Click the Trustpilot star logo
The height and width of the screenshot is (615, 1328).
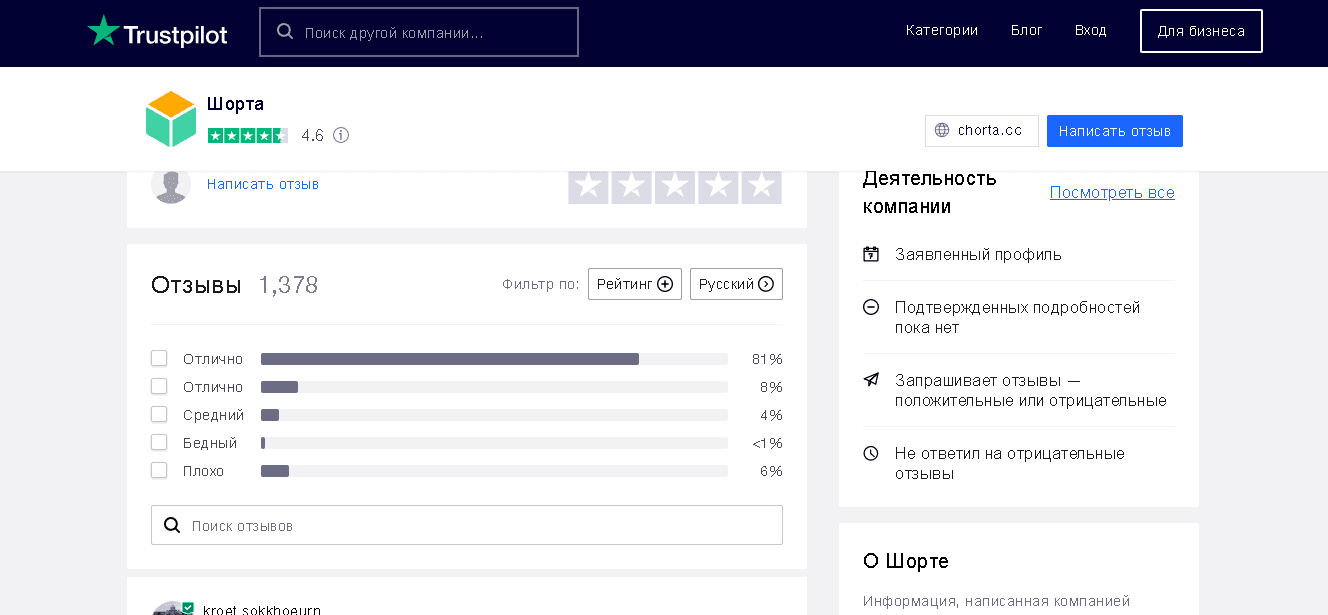point(103,31)
